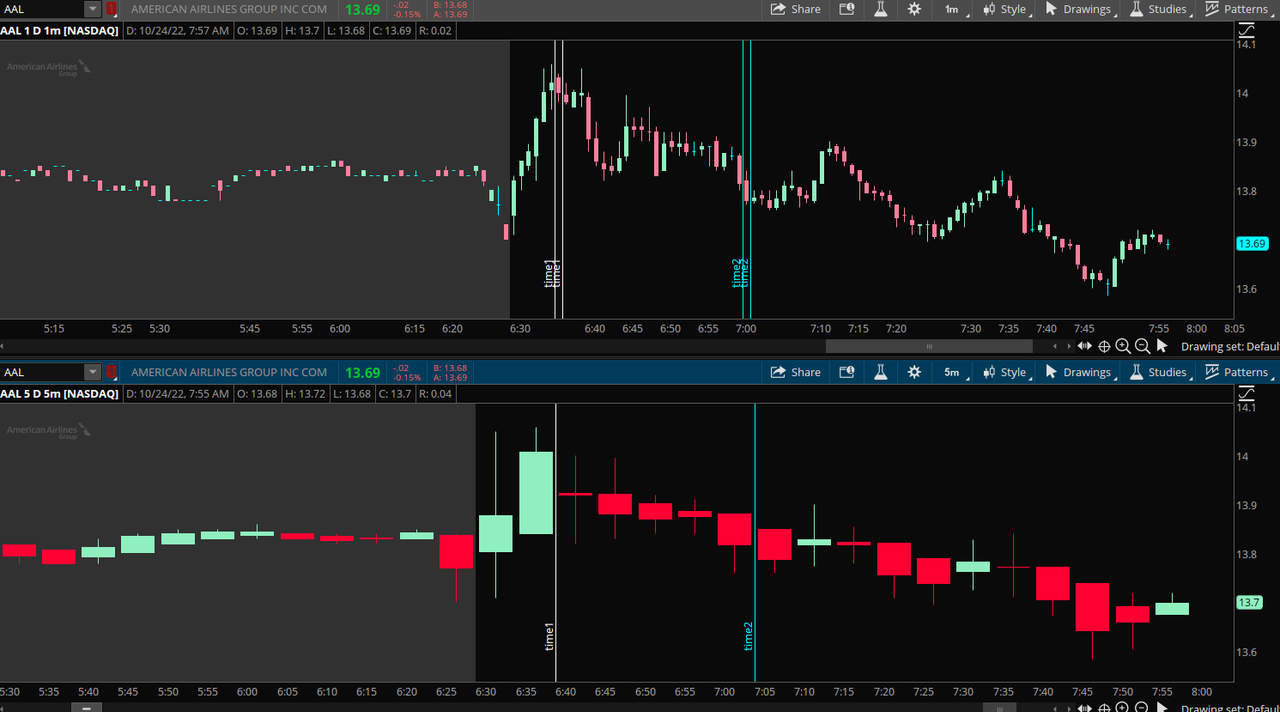Click the top chart AAL symbol input field

click(42, 9)
